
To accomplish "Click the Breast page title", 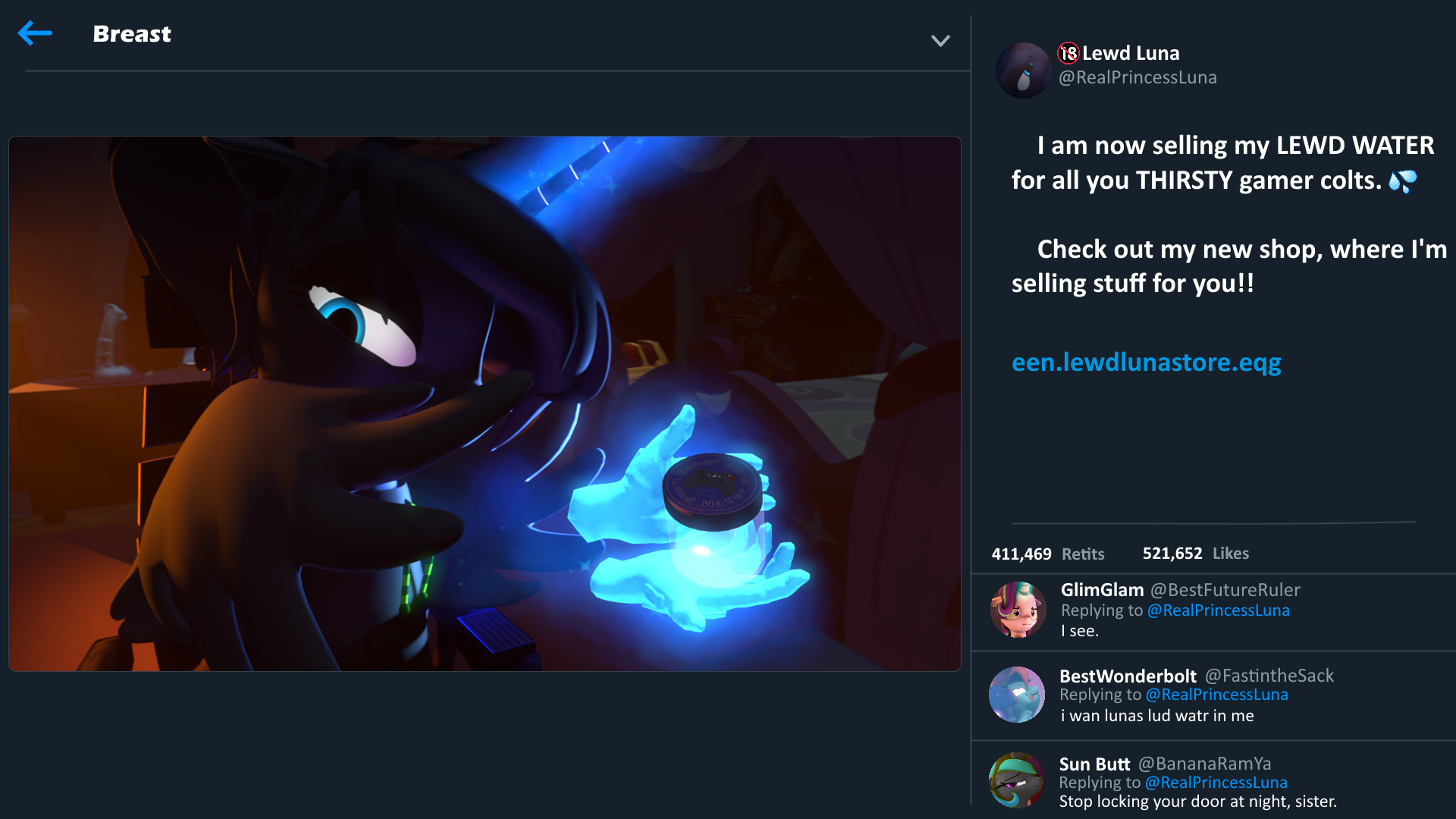I will pyautogui.click(x=132, y=34).
